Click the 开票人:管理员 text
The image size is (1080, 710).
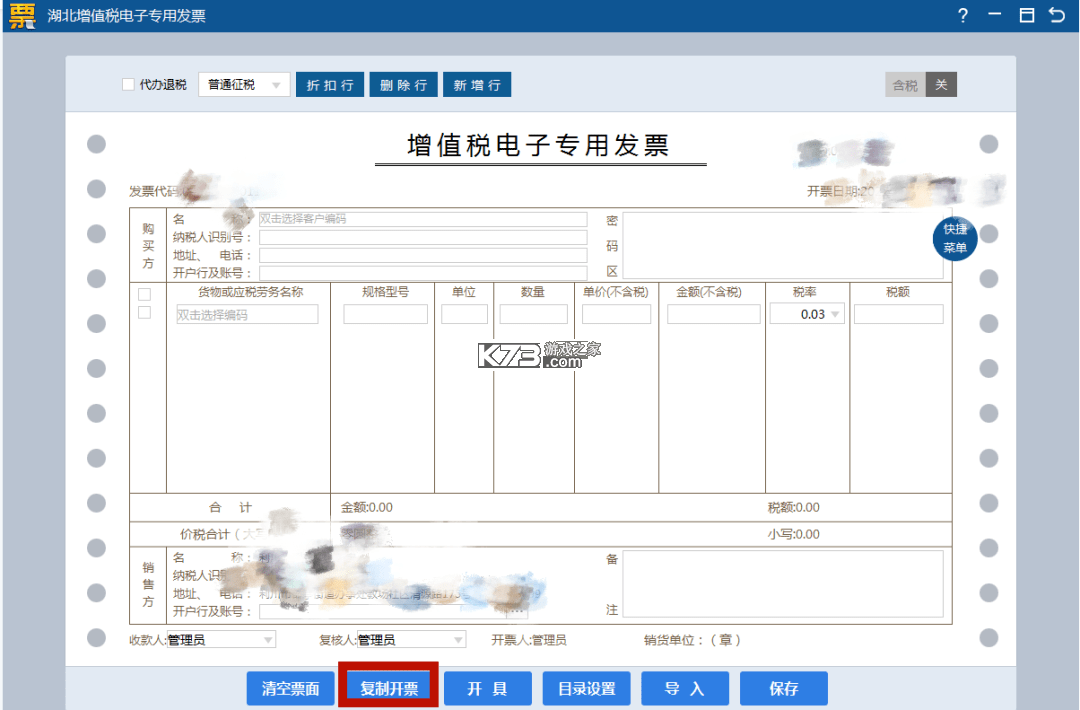528,640
